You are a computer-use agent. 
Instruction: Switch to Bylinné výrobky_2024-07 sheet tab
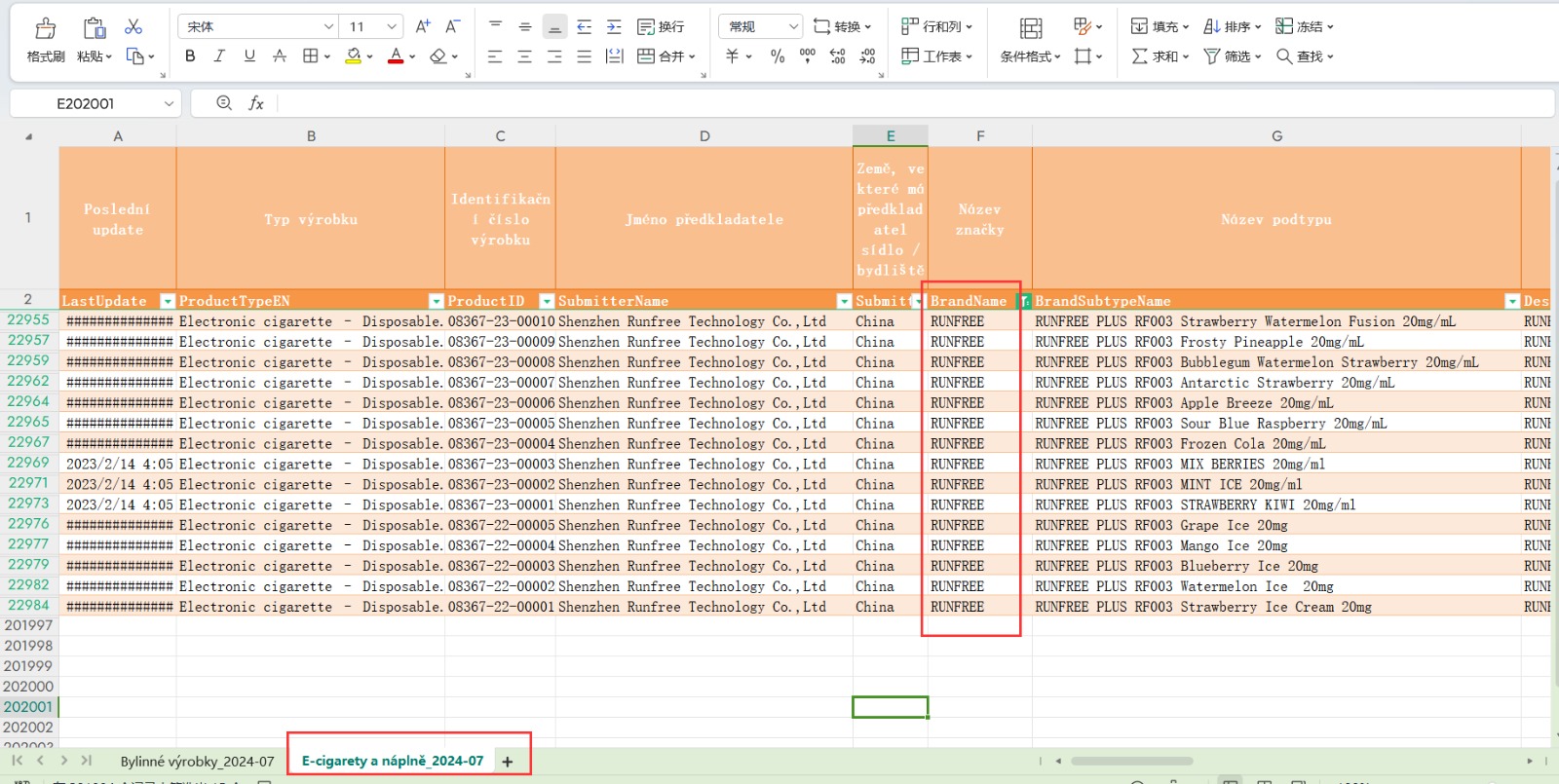[x=198, y=761]
